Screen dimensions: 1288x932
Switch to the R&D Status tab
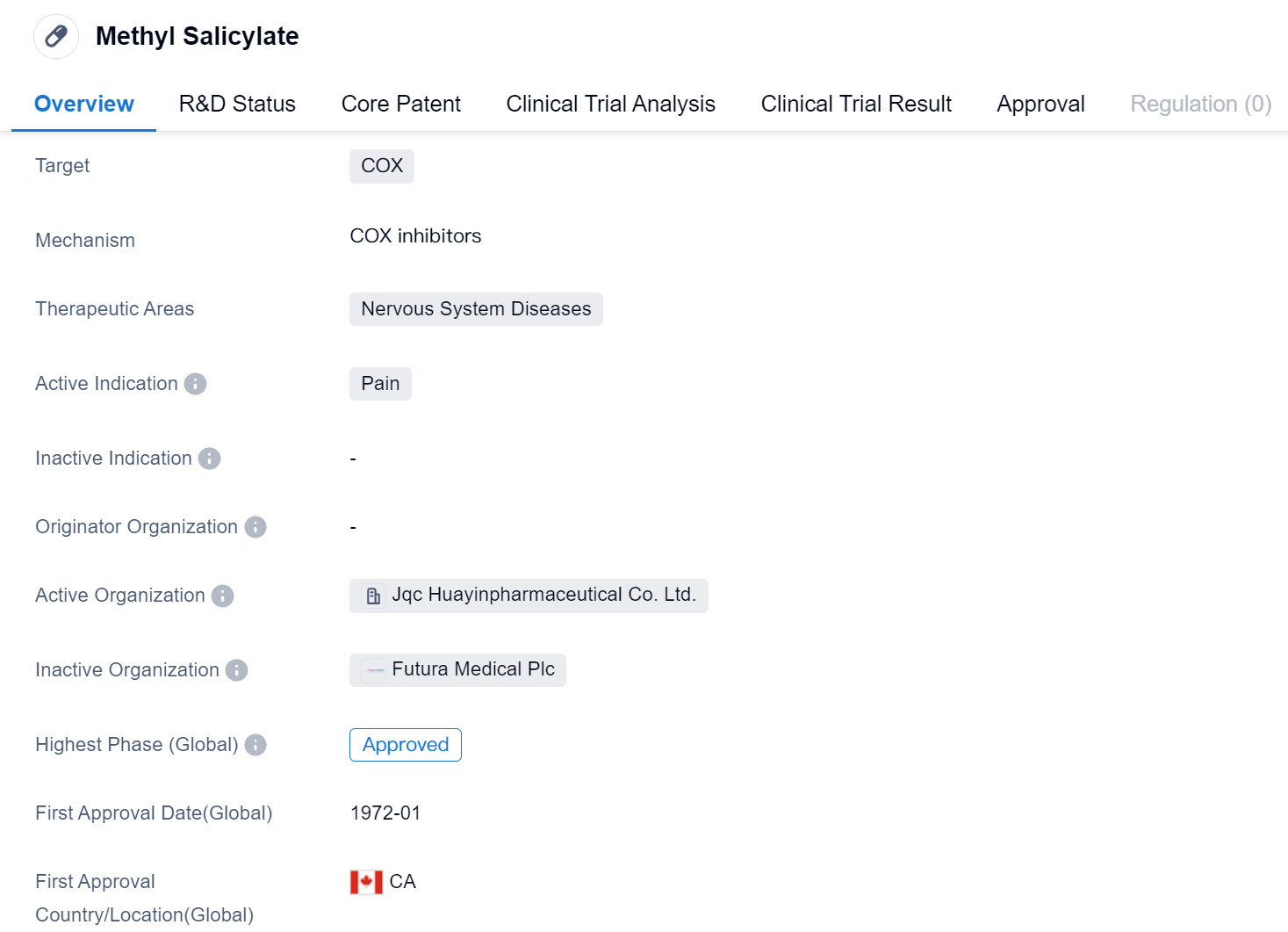coord(237,104)
